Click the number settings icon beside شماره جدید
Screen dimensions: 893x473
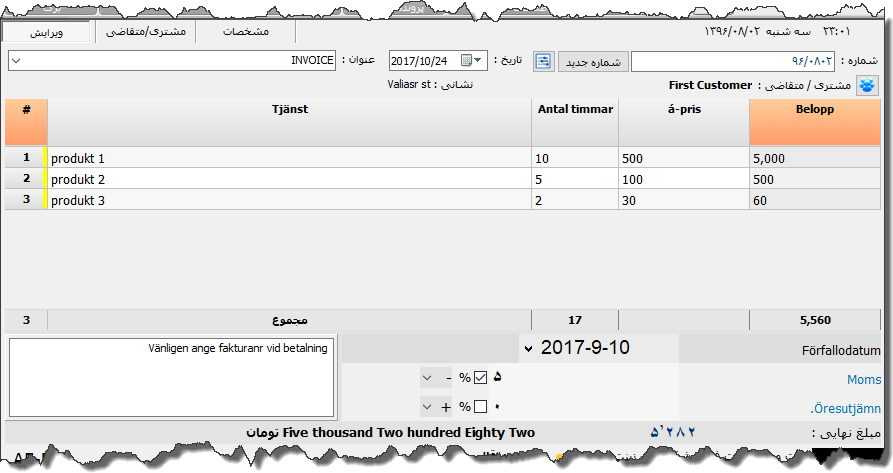pyautogui.click(x=543, y=61)
